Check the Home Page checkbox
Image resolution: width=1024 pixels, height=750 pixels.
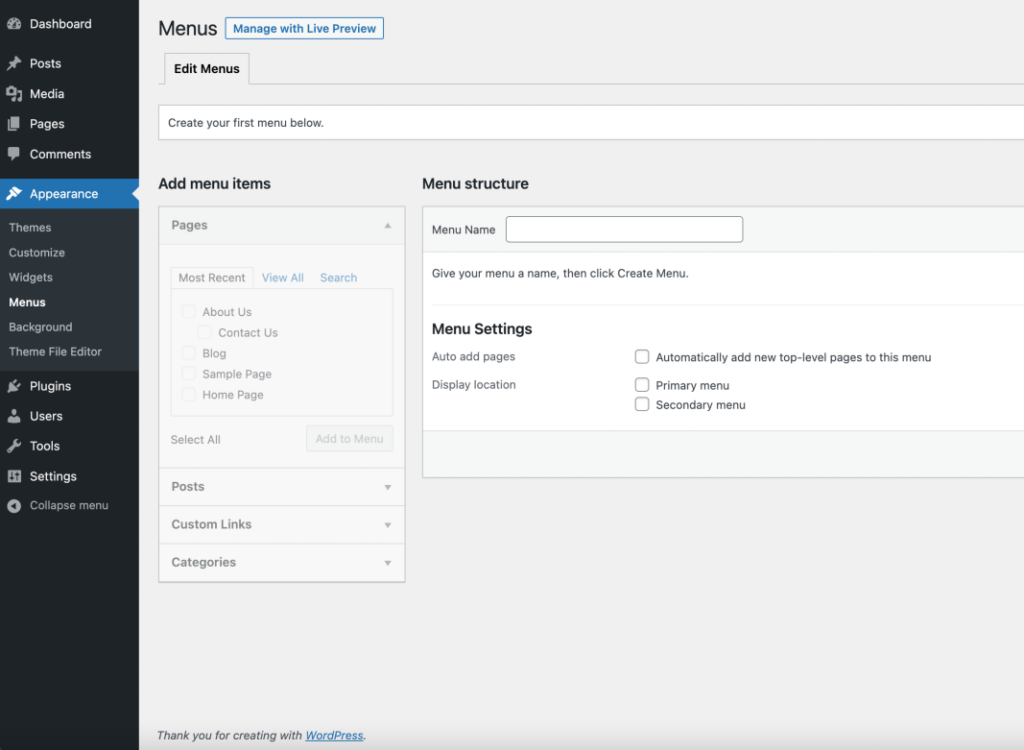(189, 395)
